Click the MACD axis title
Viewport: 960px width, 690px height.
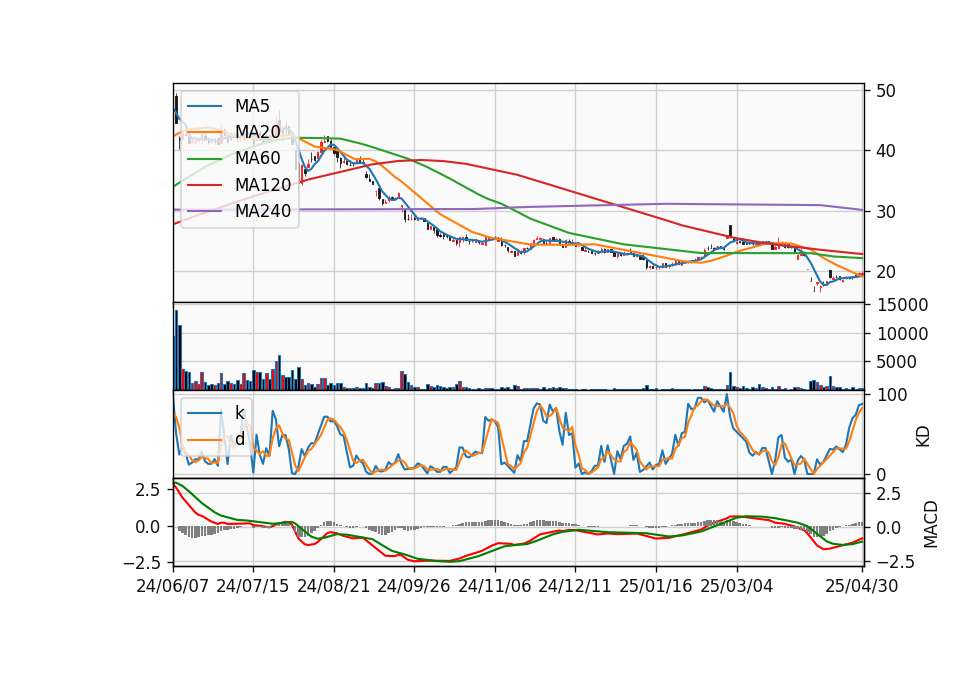tap(931, 525)
